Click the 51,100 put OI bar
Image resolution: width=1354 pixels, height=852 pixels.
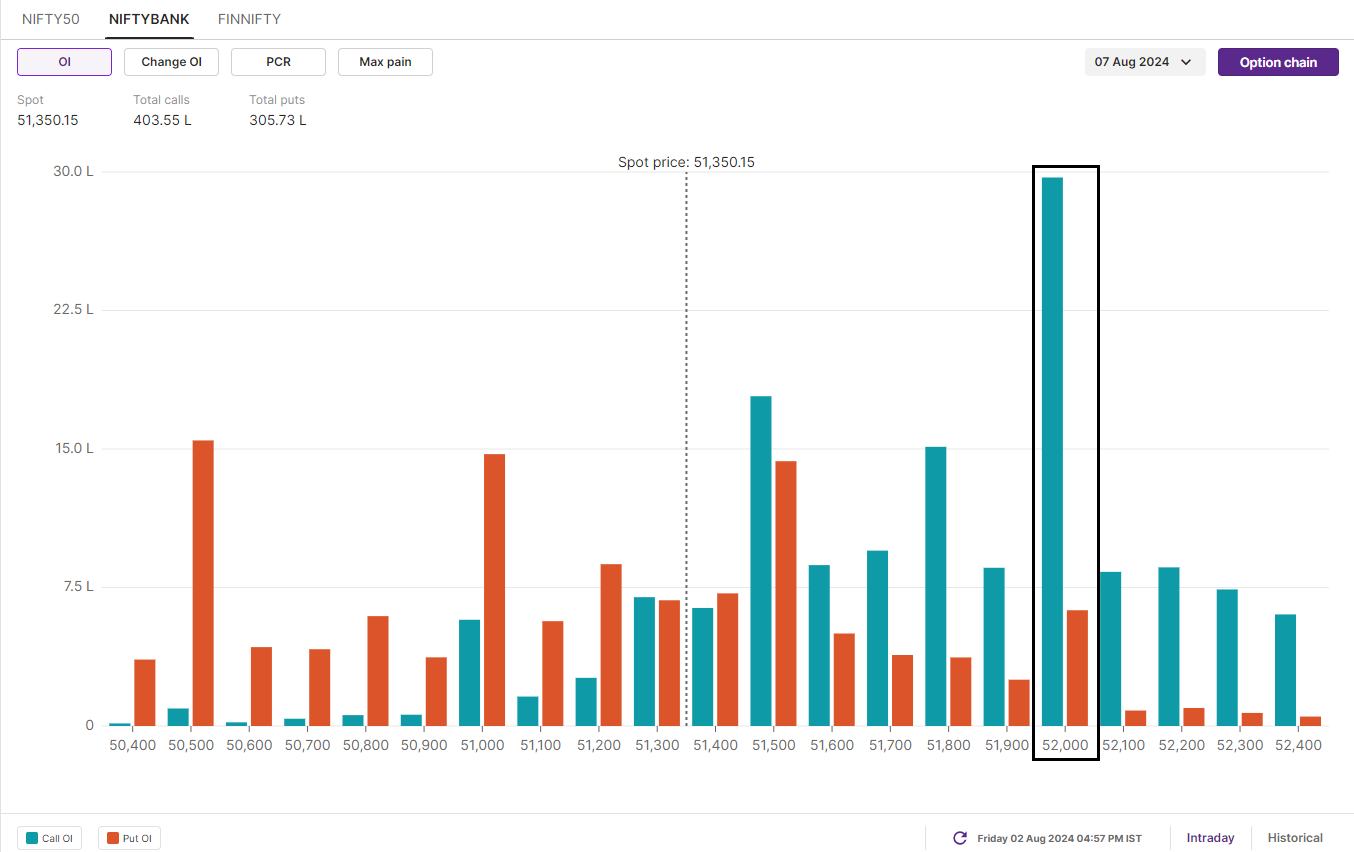[x=553, y=673]
